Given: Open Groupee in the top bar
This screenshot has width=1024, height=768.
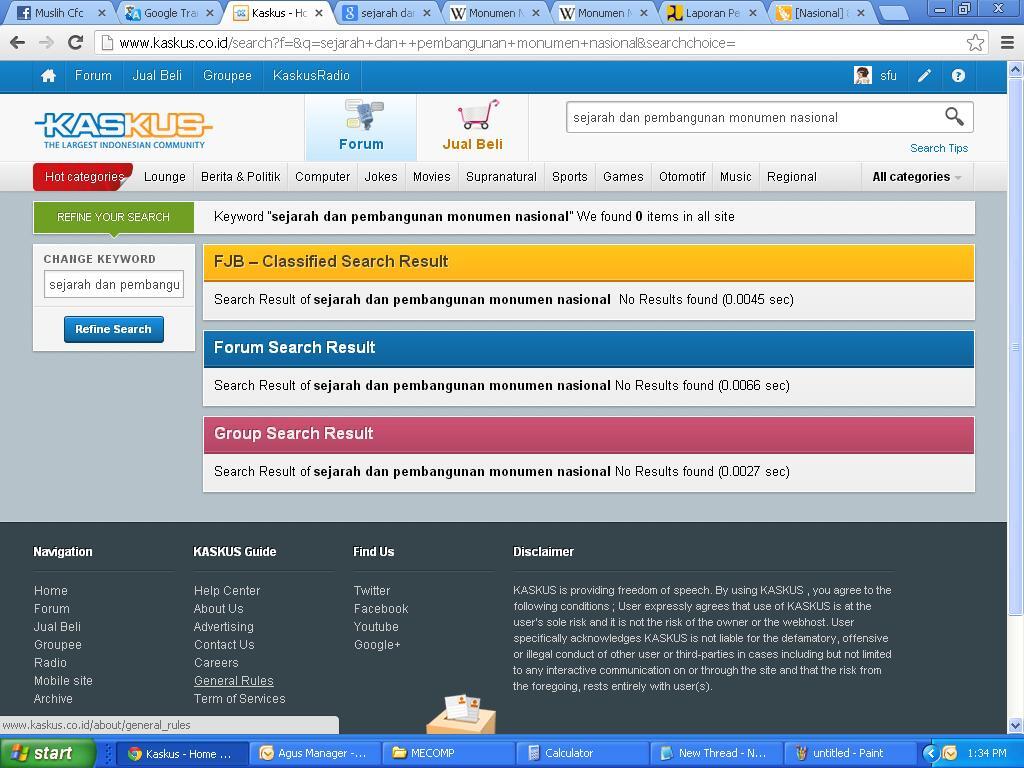Looking at the screenshot, I should 227,76.
